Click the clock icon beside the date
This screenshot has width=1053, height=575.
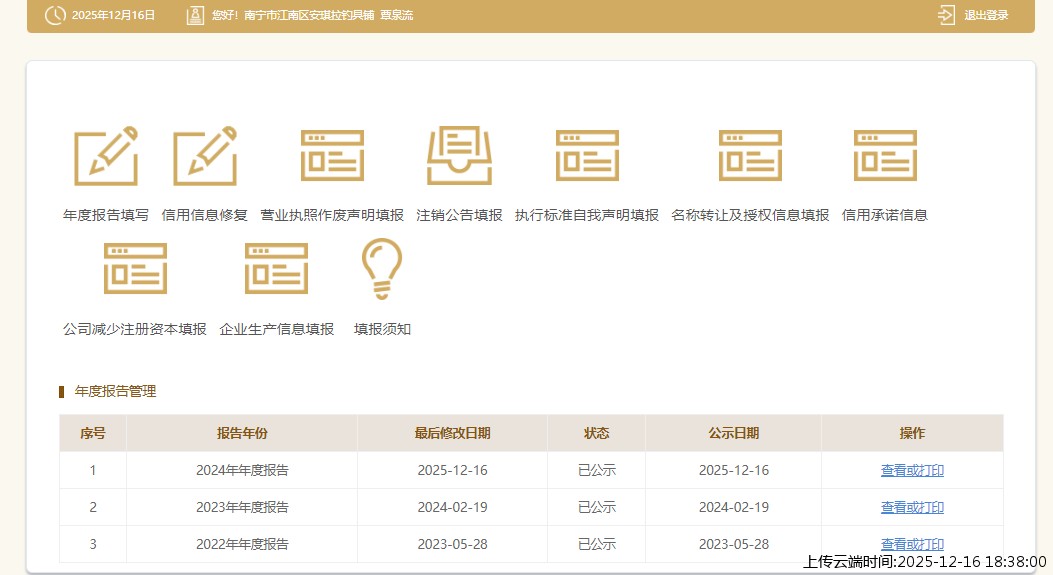coord(55,15)
